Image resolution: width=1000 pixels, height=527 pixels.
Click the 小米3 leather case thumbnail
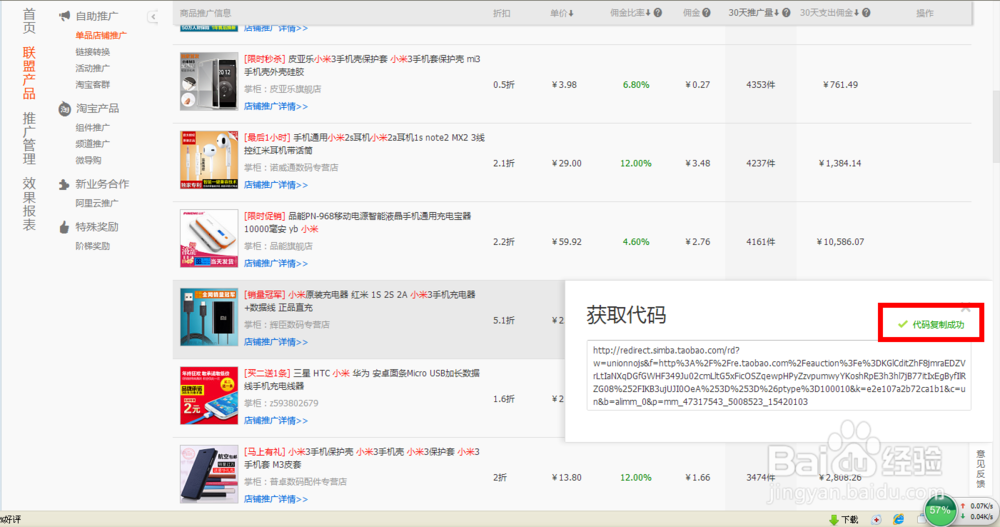pyautogui.click(x=209, y=473)
